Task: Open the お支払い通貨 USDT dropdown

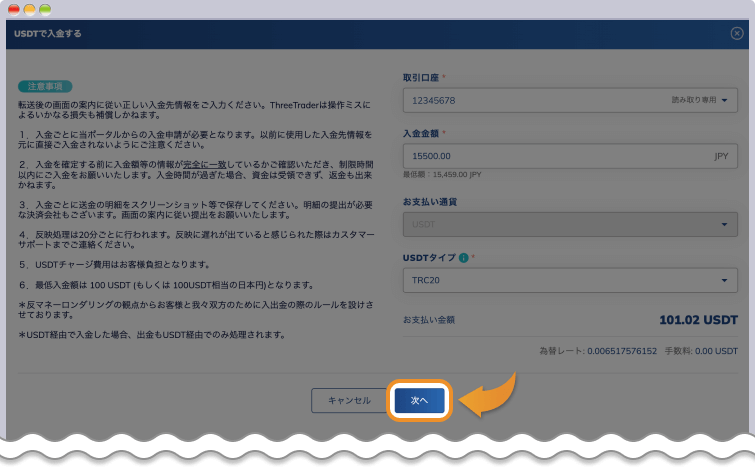Action: pyautogui.click(x=570, y=224)
